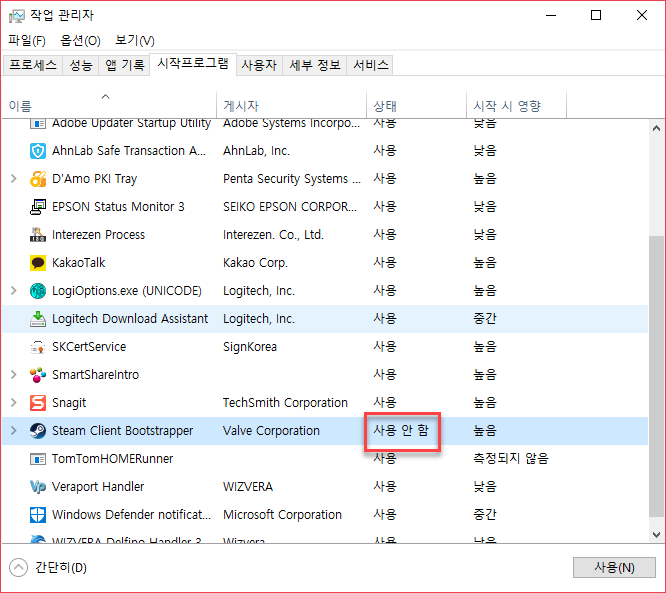Click the Valve Corporation publisher cell

(271, 431)
